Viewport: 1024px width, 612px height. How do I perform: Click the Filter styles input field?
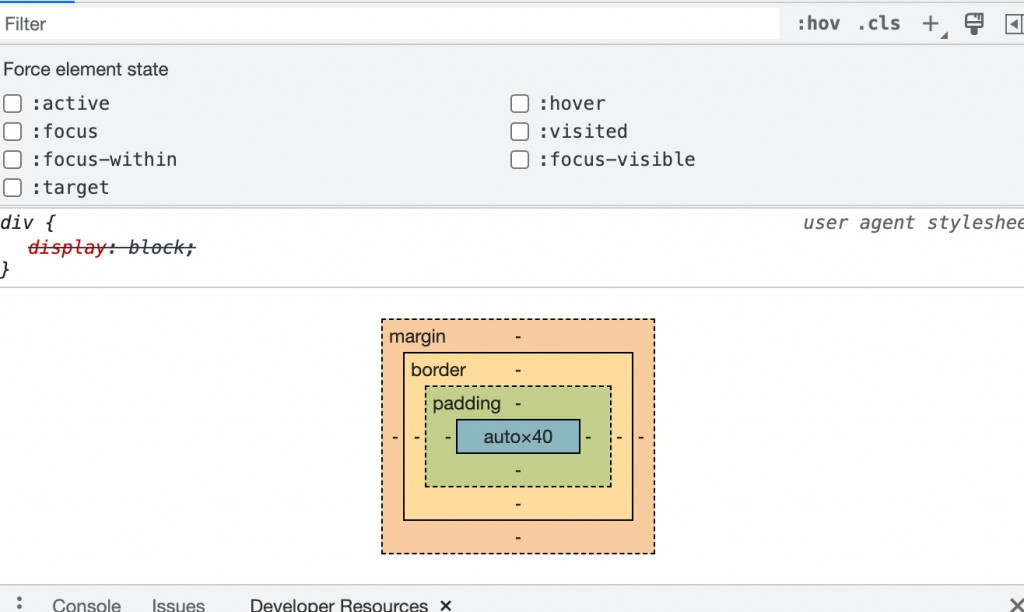tap(390, 24)
